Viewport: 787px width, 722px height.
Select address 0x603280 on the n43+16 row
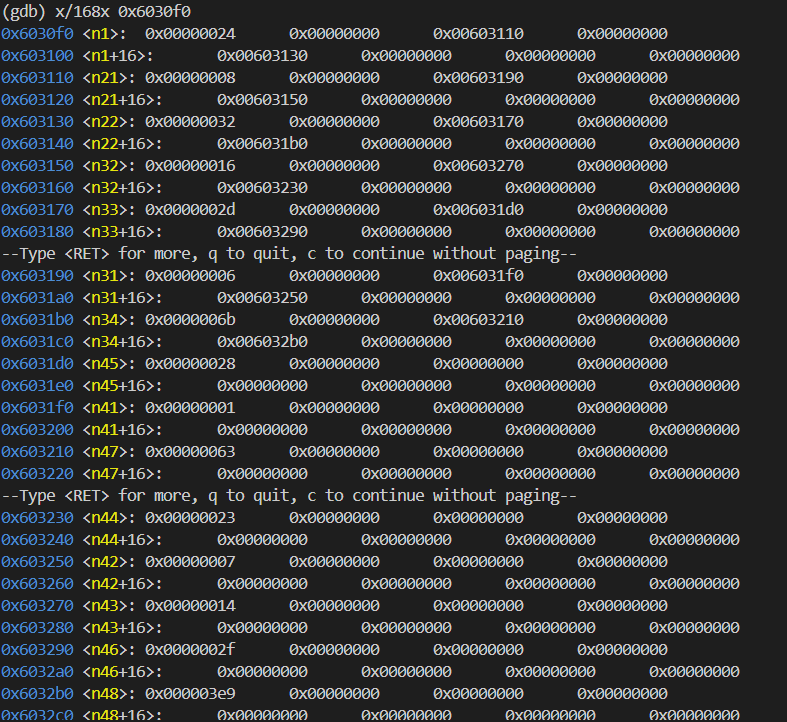pyautogui.click(x=37, y=628)
